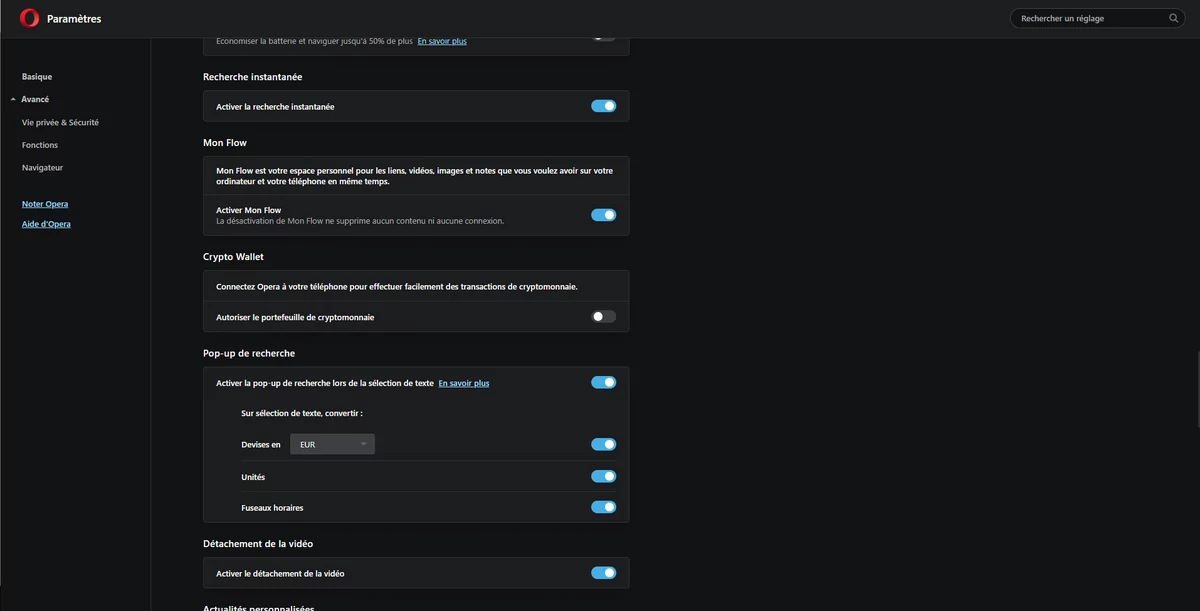The height and width of the screenshot is (611, 1200).
Task: Open the Basique settings section
Action: [37, 77]
